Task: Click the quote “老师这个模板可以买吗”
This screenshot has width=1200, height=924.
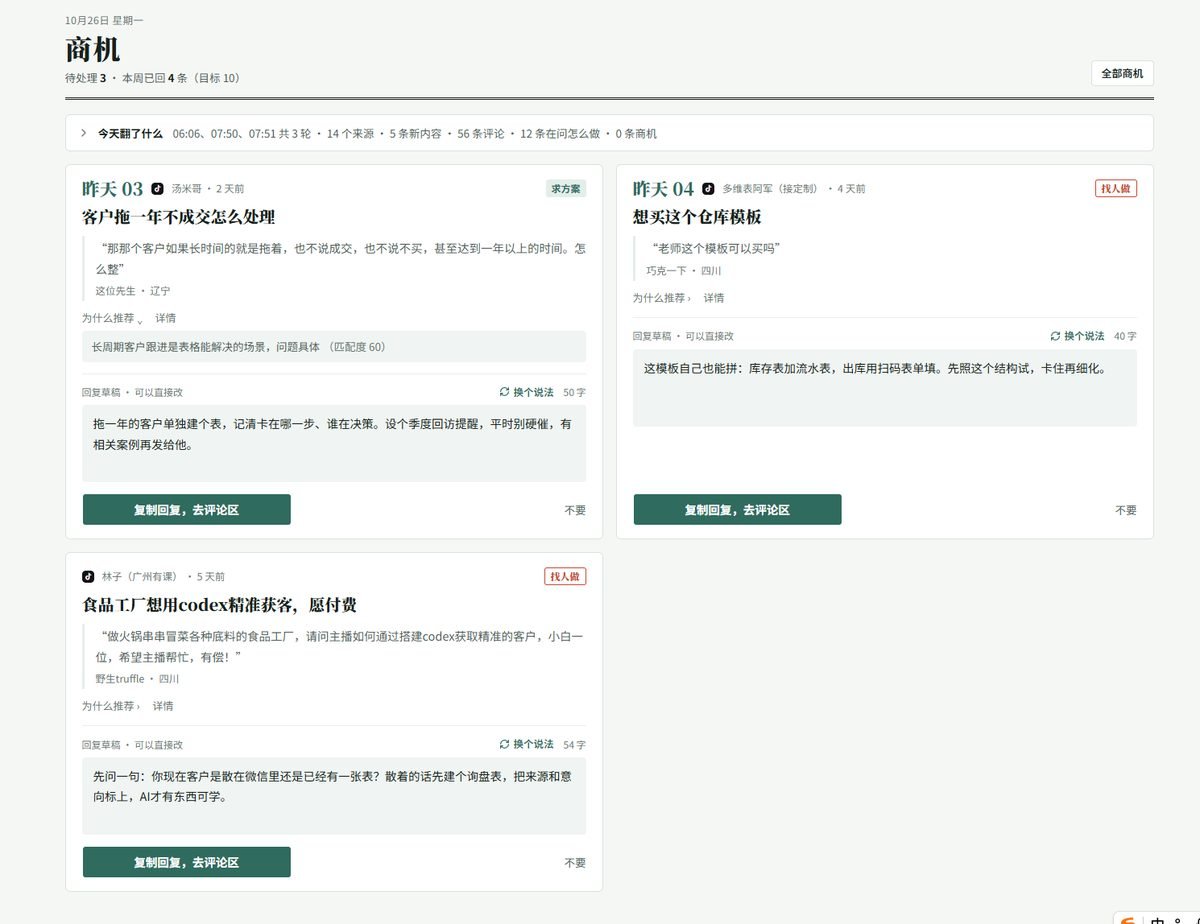Action: click(x=716, y=248)
